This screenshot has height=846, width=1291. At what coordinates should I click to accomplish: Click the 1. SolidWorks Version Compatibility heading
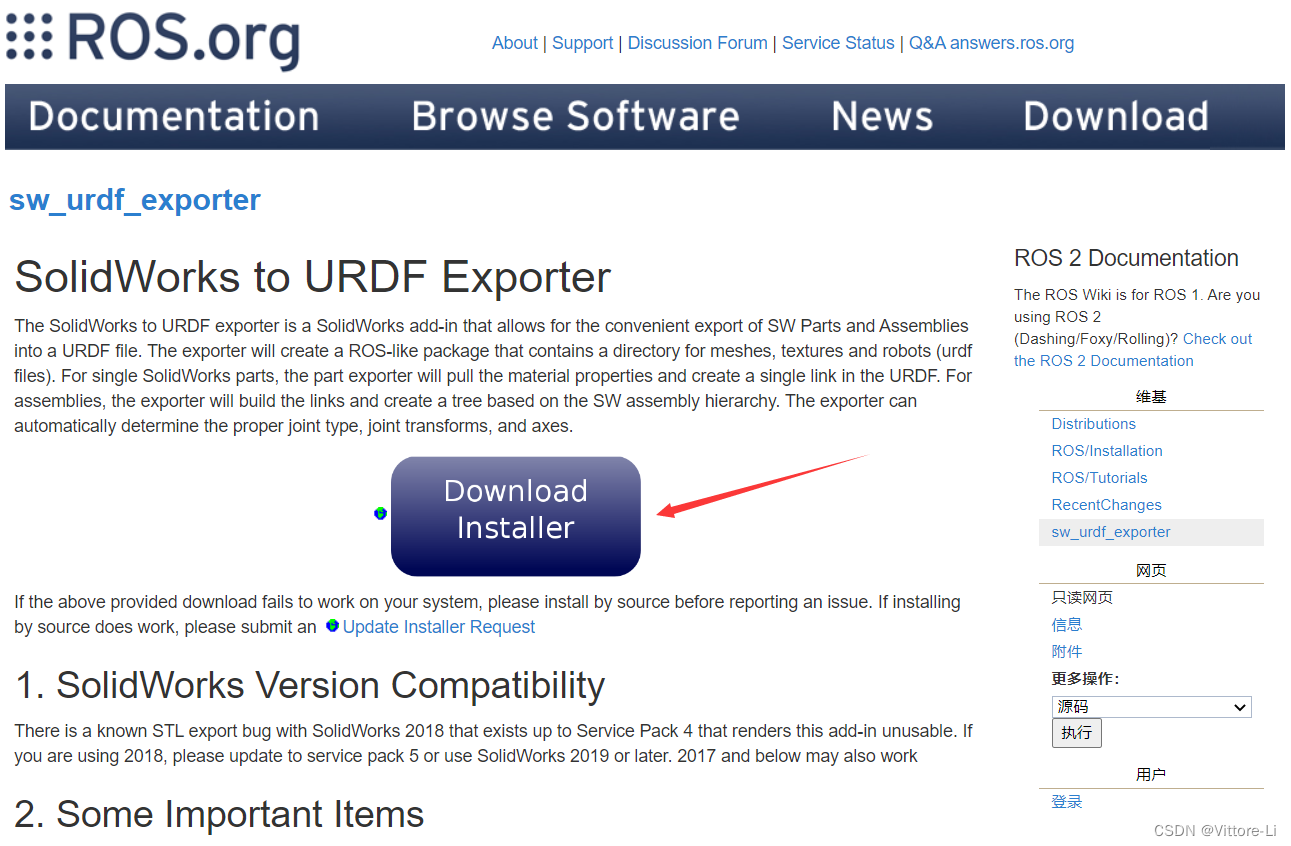tap(310, 686)
